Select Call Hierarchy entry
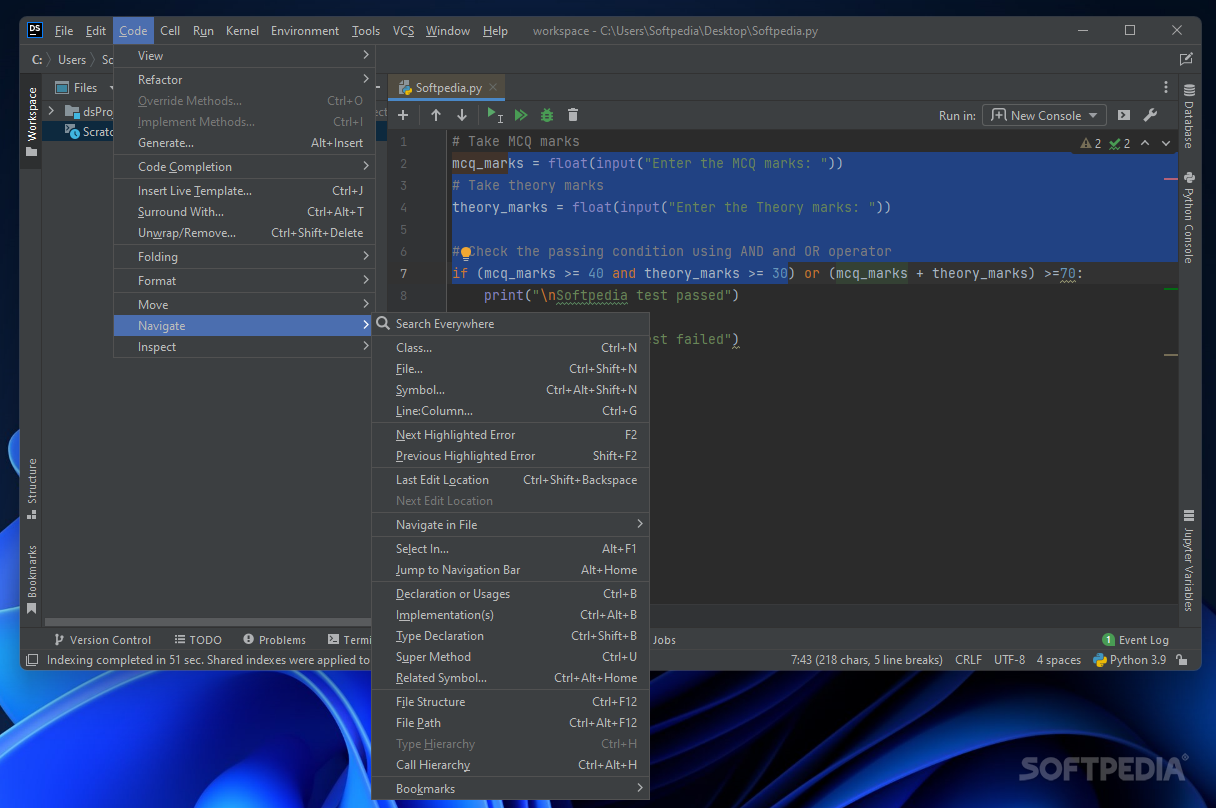The width and height of the screenshot is (1216, 808). click(x=510, y=765)
